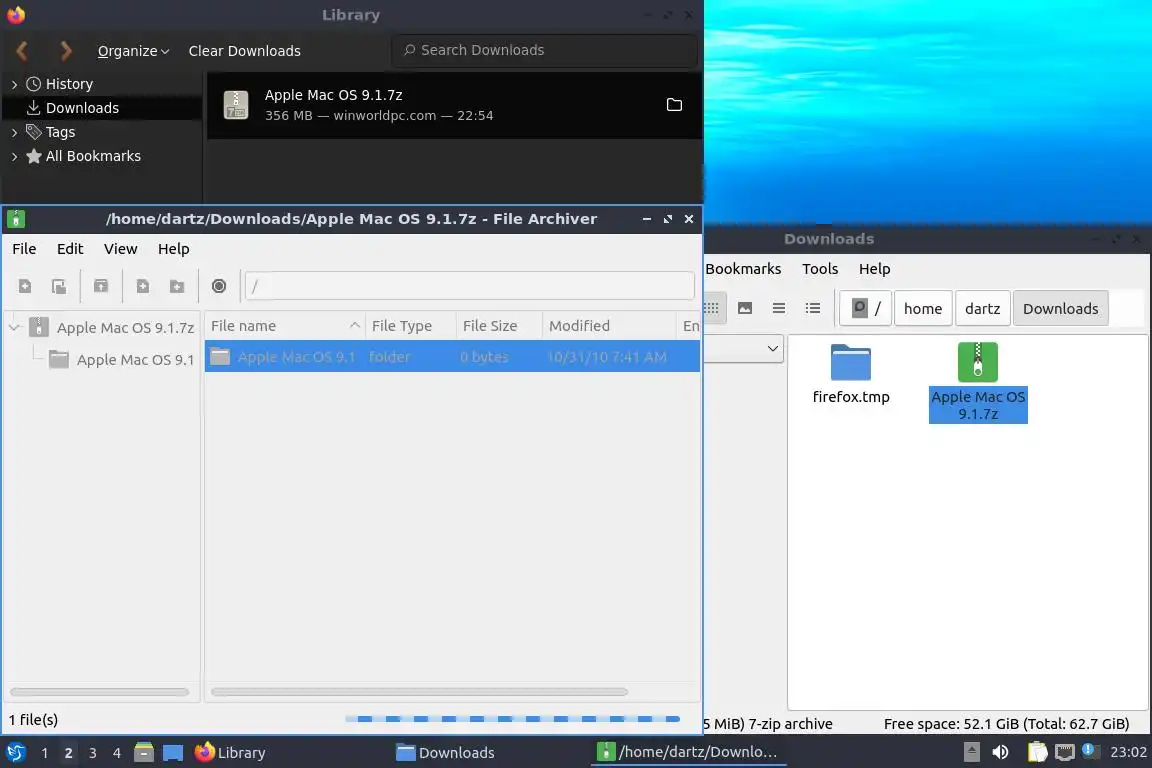Click the stop operation icon in File Archiver
The image size is (1152, 768).
click(x=219, y=287)
